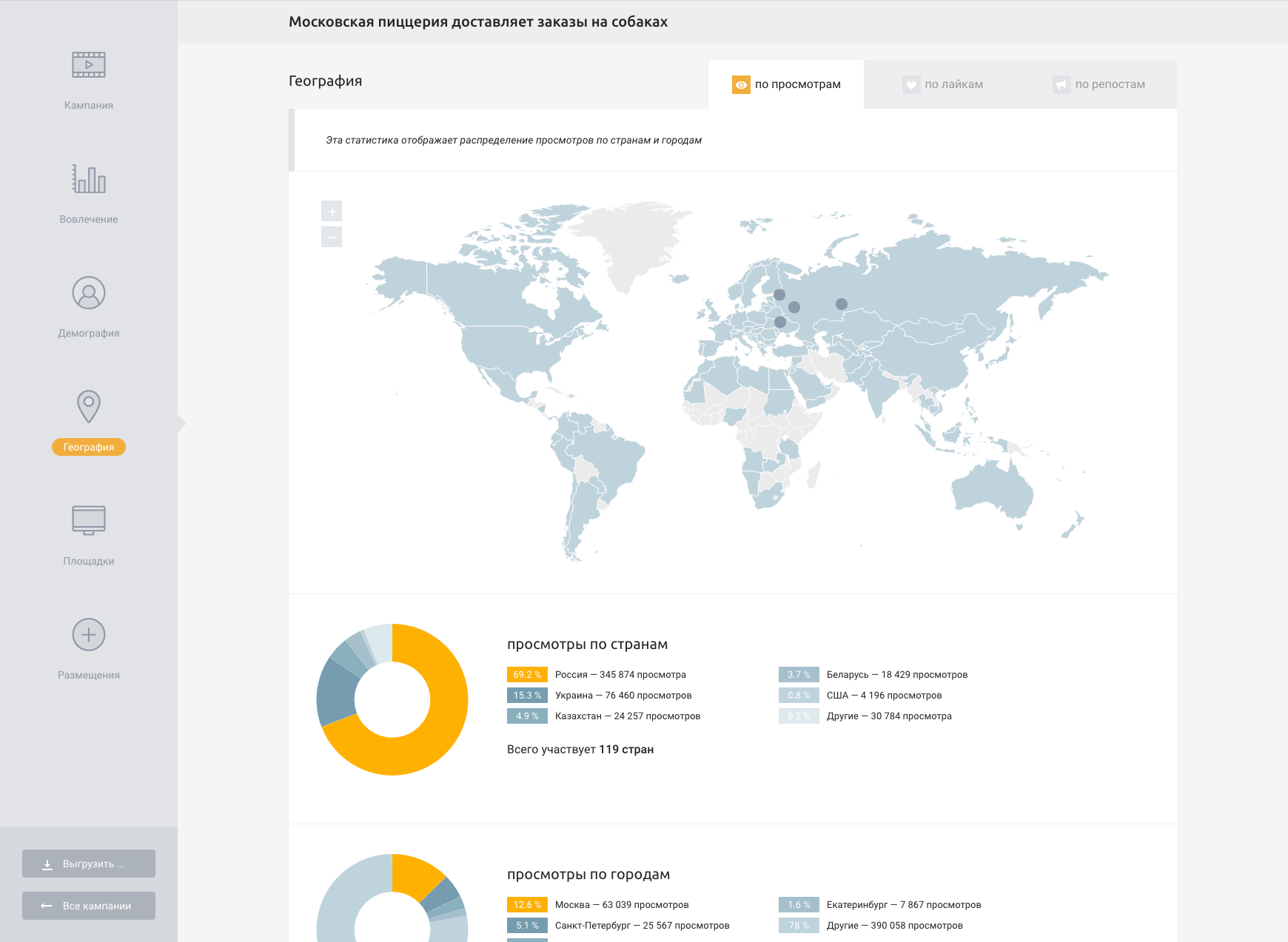Screen dimensions: 1288x942
Task: Click Украина — 76 460 просмотров
Action: tap(623, 696)
